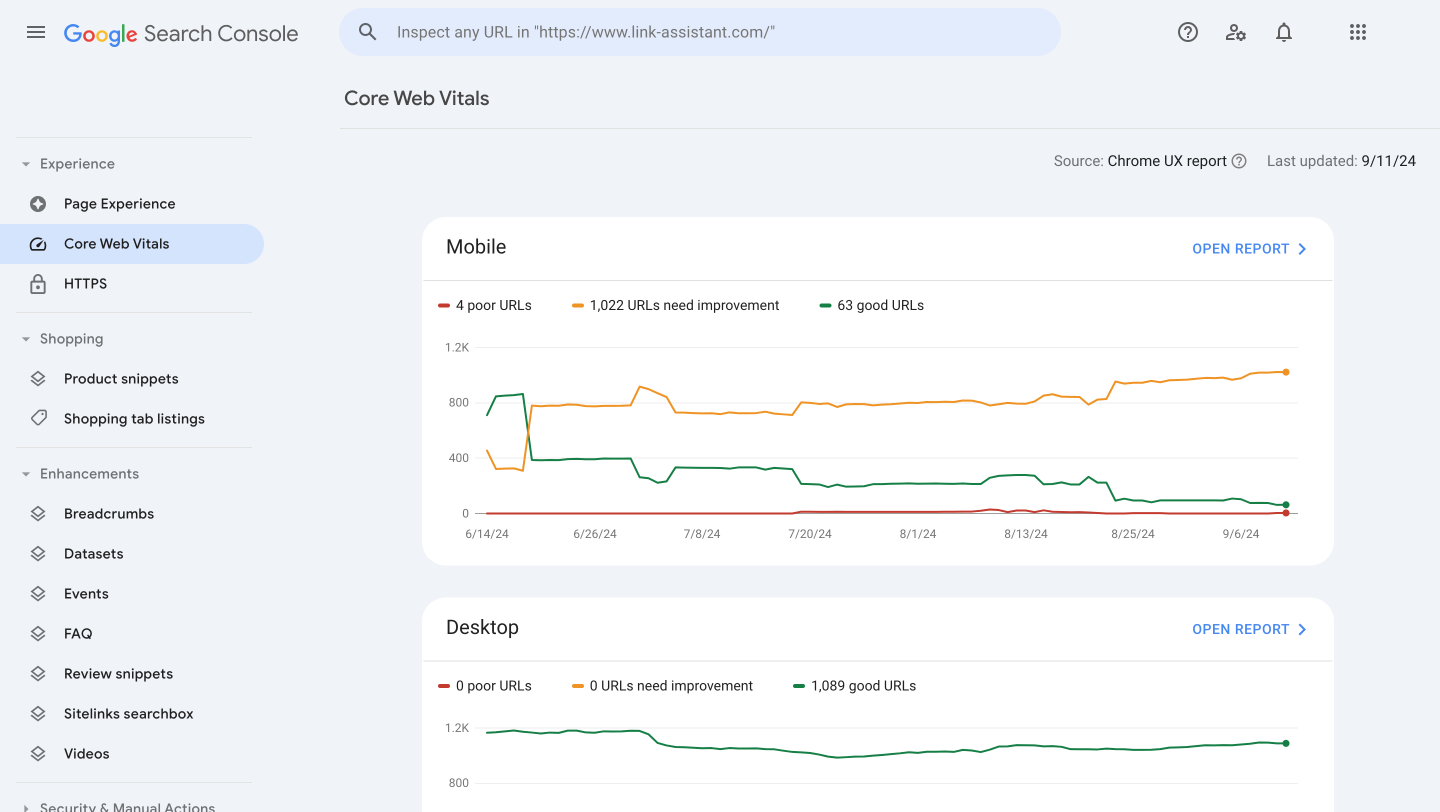Open the Datasets enhancement report

pos(132,554)
